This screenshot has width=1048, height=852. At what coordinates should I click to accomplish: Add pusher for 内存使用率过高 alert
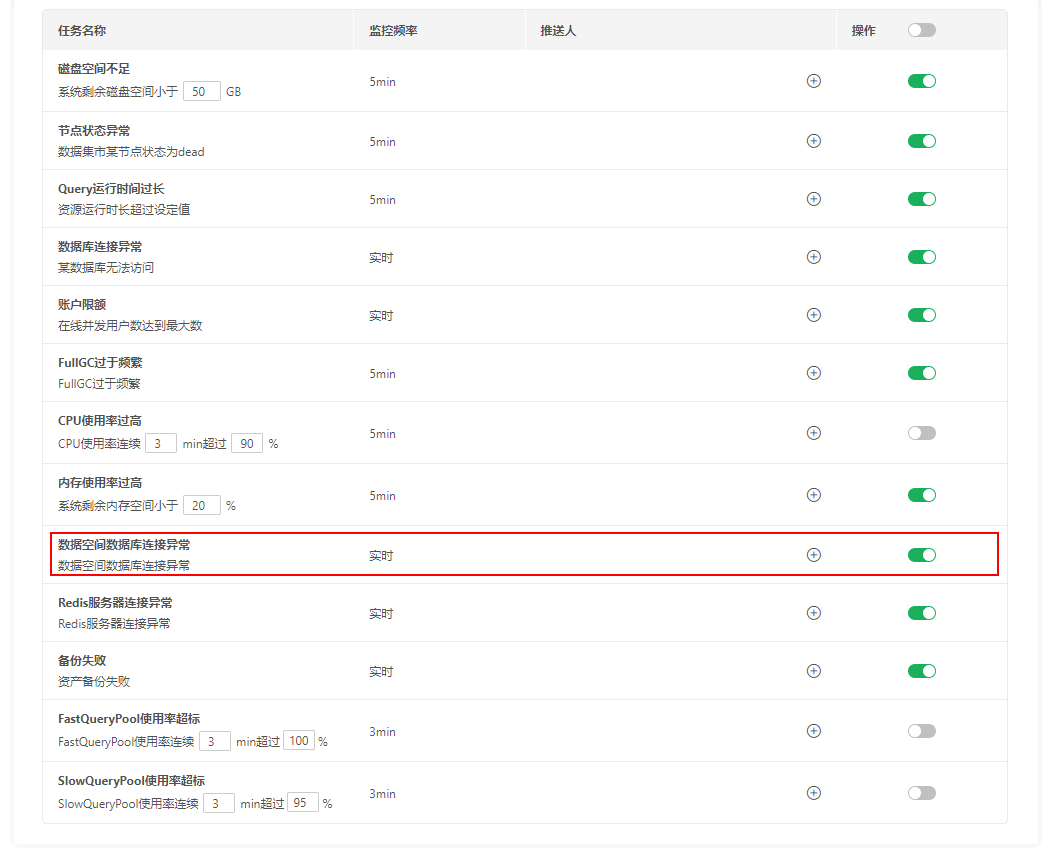click(814, 494)
